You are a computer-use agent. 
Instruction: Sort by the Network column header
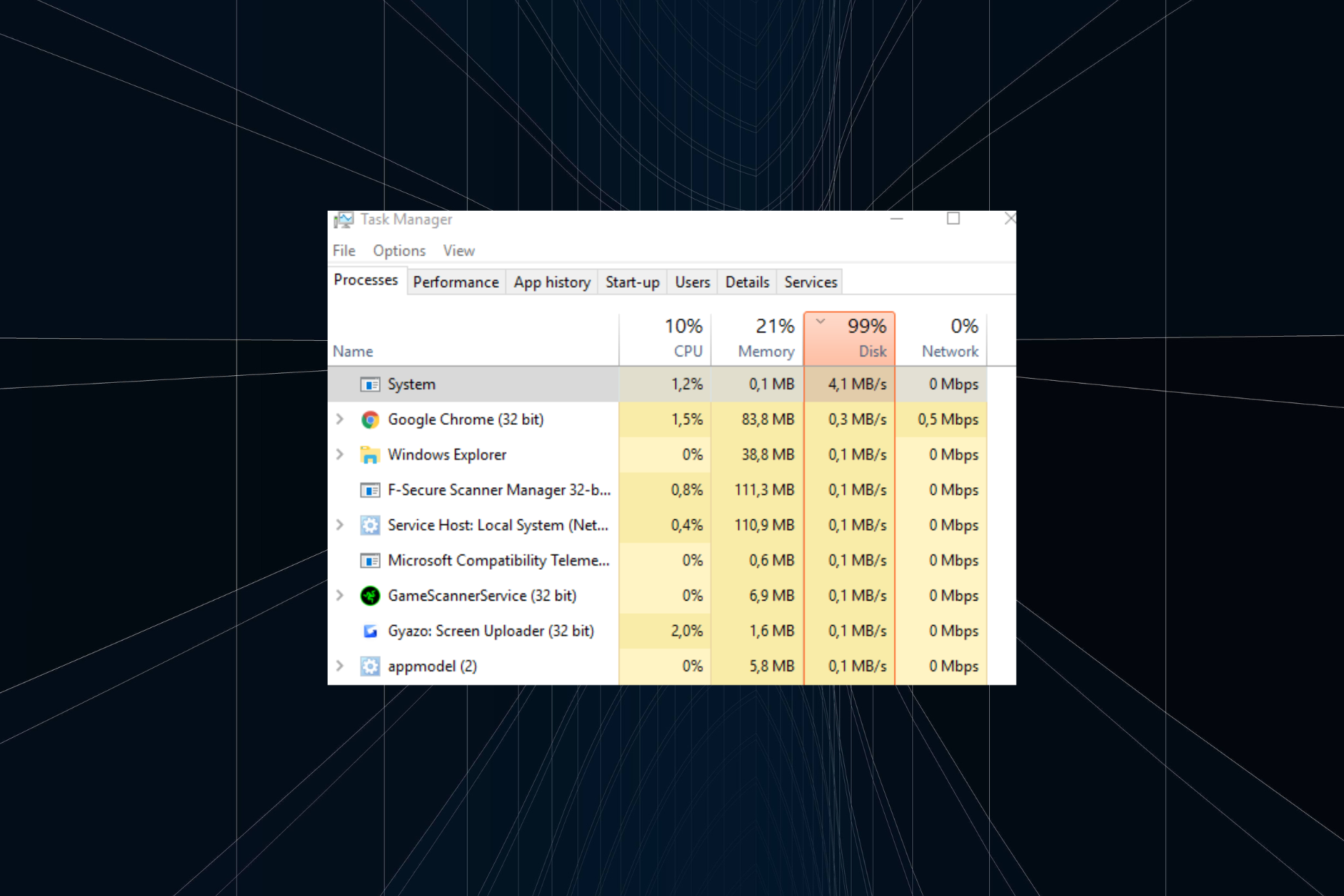941,339
